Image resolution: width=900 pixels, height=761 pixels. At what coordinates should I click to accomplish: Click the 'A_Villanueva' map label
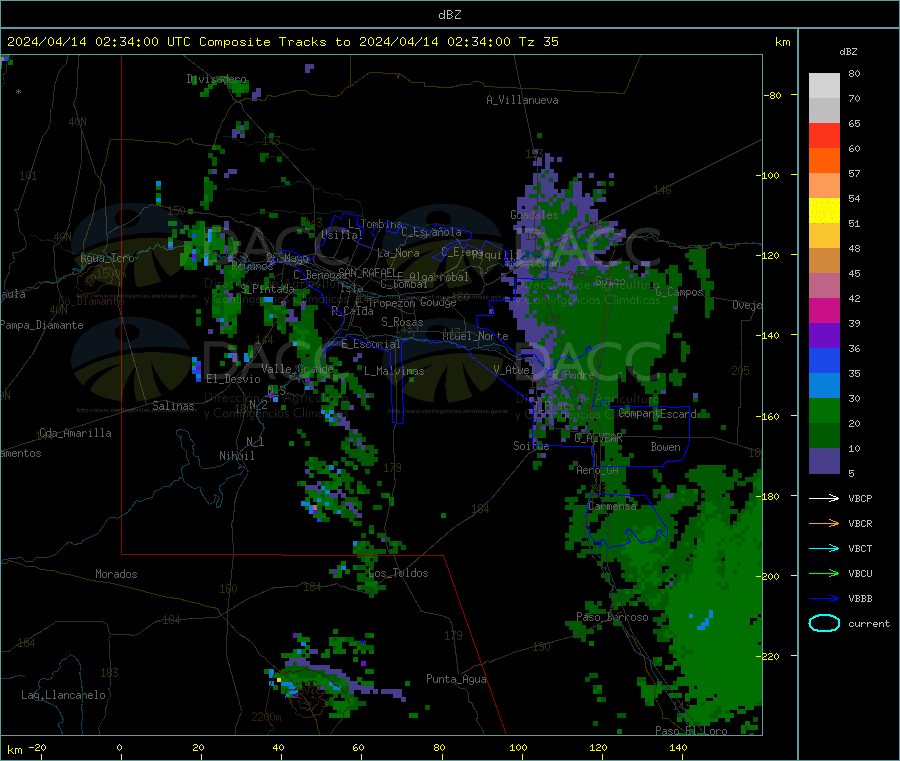(x=522, y=100)
